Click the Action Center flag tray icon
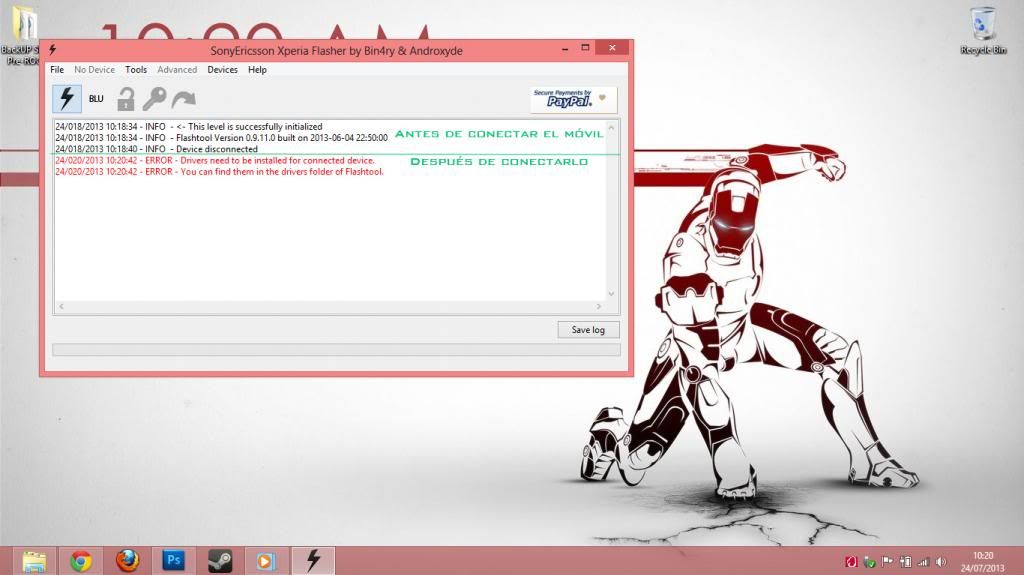The image size is (1024, 575). [x=887, y=562]
